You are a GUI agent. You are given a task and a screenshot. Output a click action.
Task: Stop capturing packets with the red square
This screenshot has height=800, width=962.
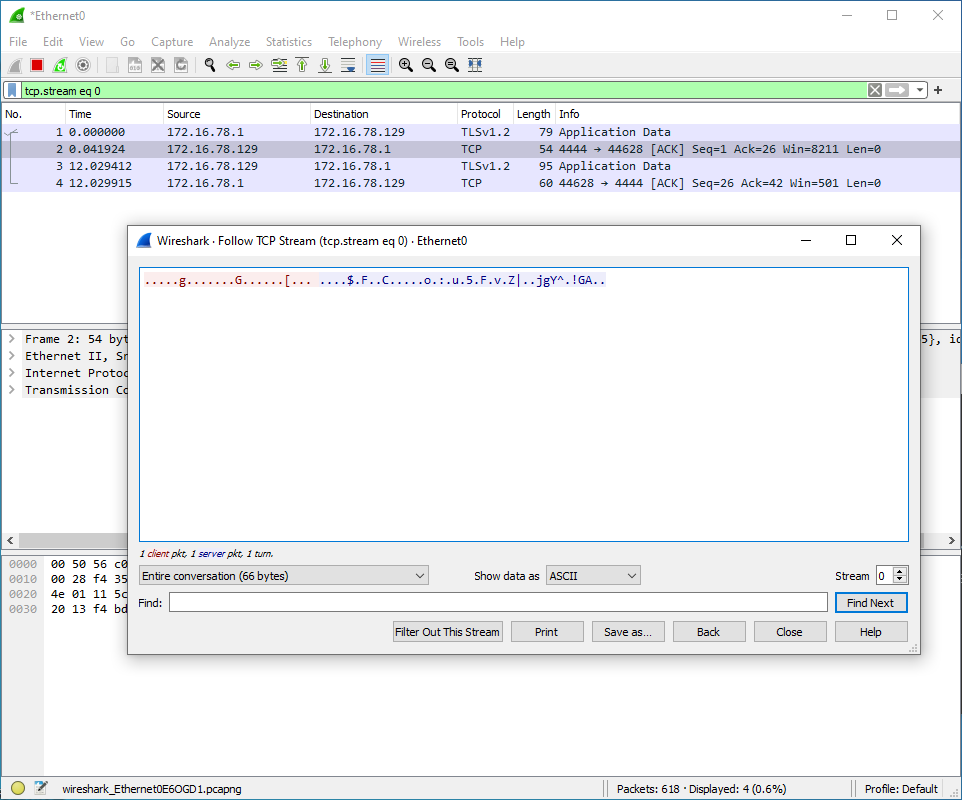pyautogui.click(x=37, y=65)
